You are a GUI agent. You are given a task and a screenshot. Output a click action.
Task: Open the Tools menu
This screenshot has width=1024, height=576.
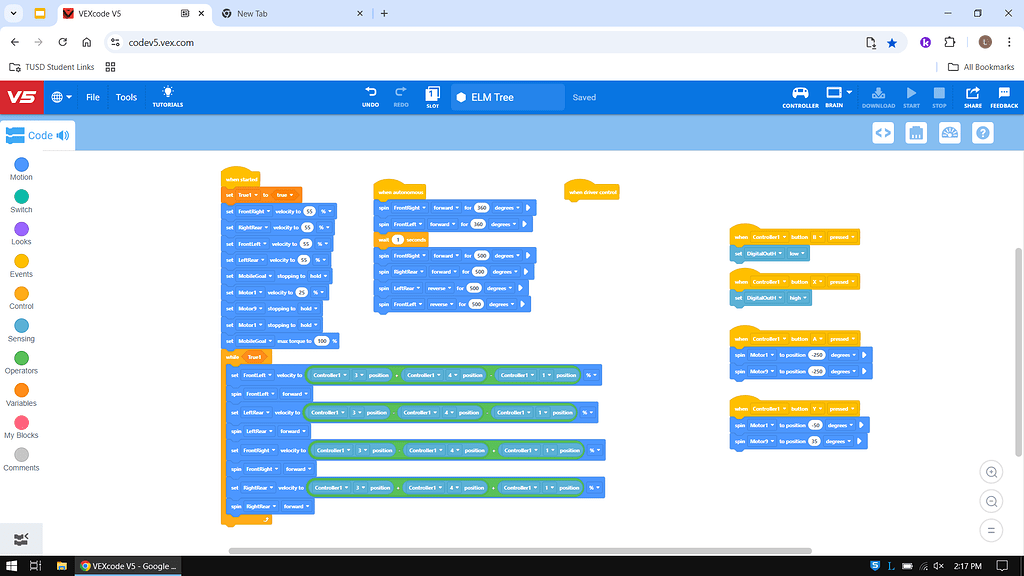pyautogui.click(x=126, y=97)
